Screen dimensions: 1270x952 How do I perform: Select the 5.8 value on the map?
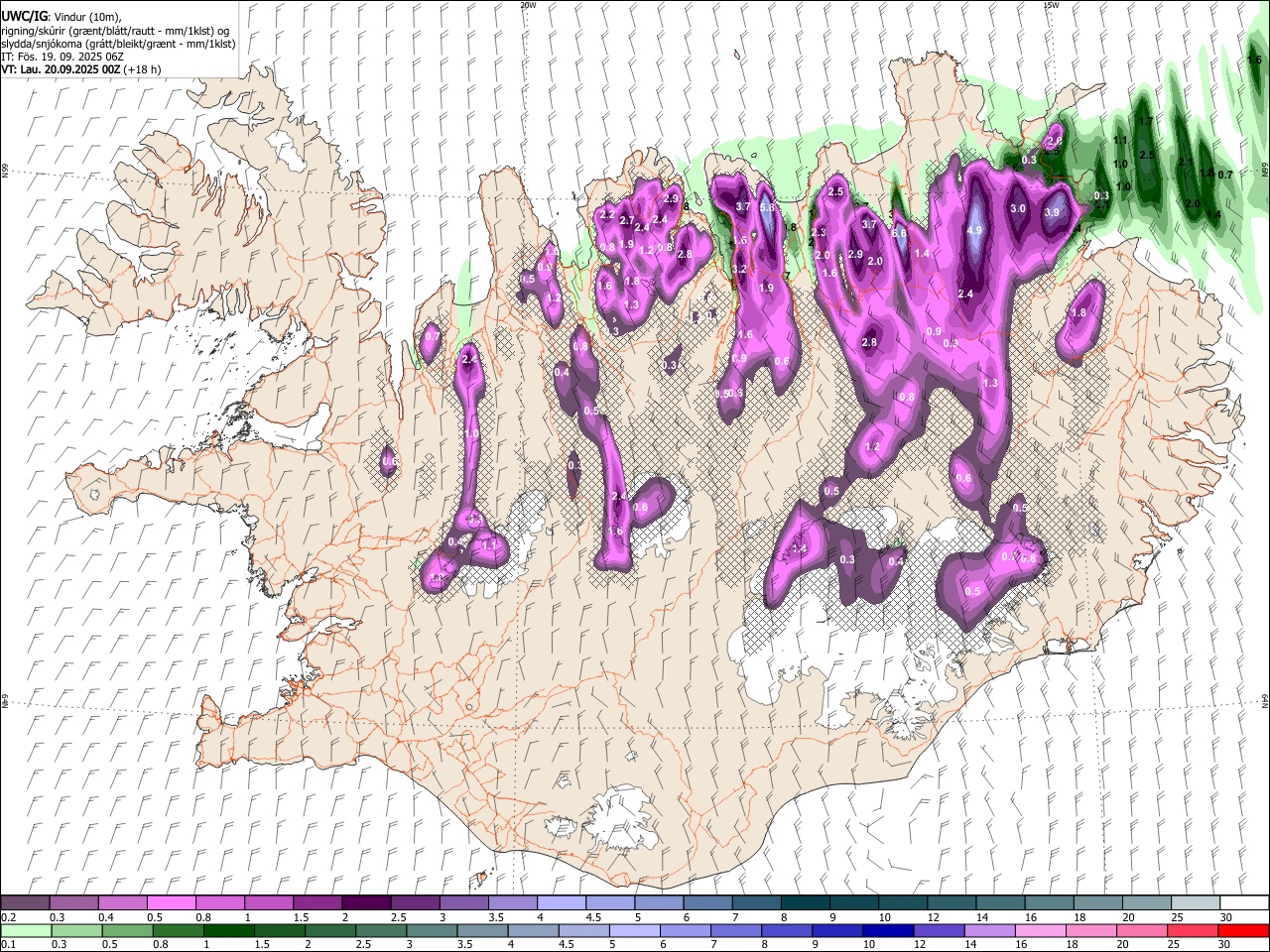pos(767,207)
